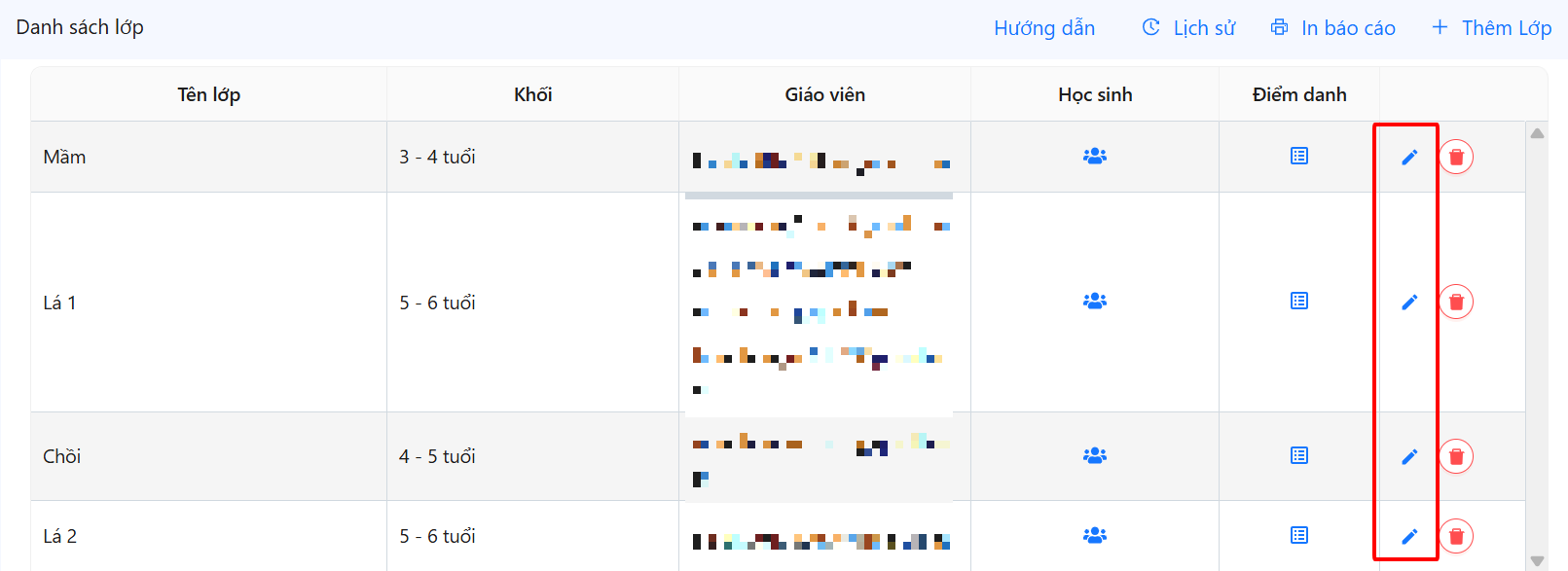Delete the Lá 1 class

pos(1456,302)
